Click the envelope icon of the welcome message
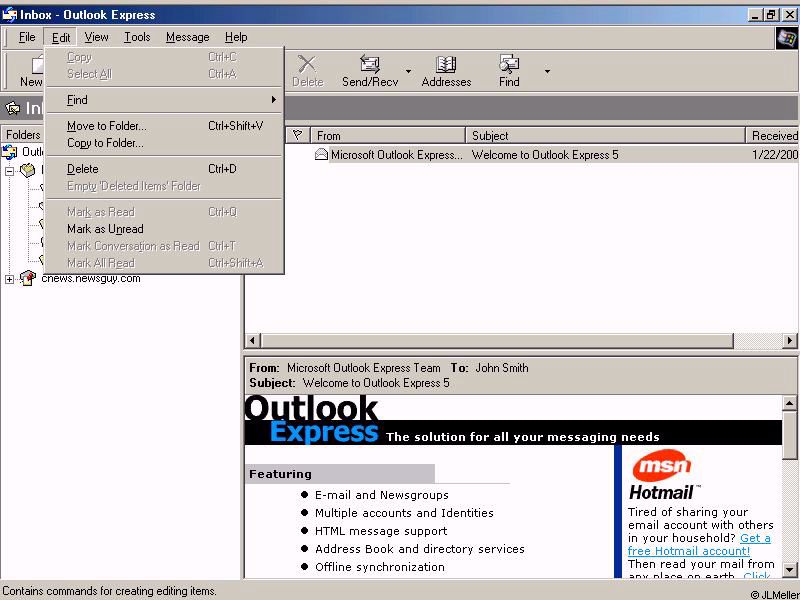Image resolution: width=800 pixels, height=600 pixels. (x=321, y=155)
